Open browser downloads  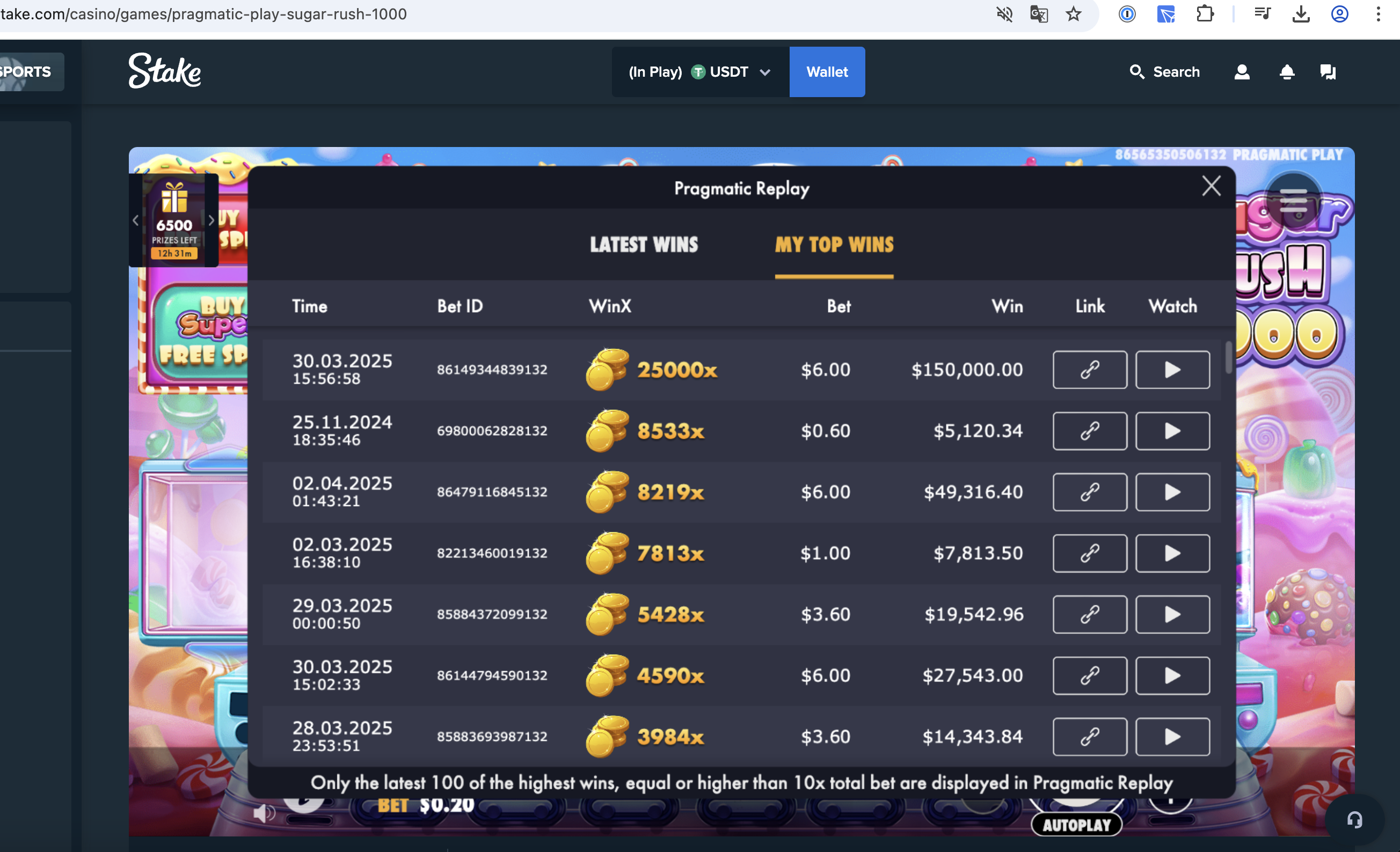pos(1301,13)
